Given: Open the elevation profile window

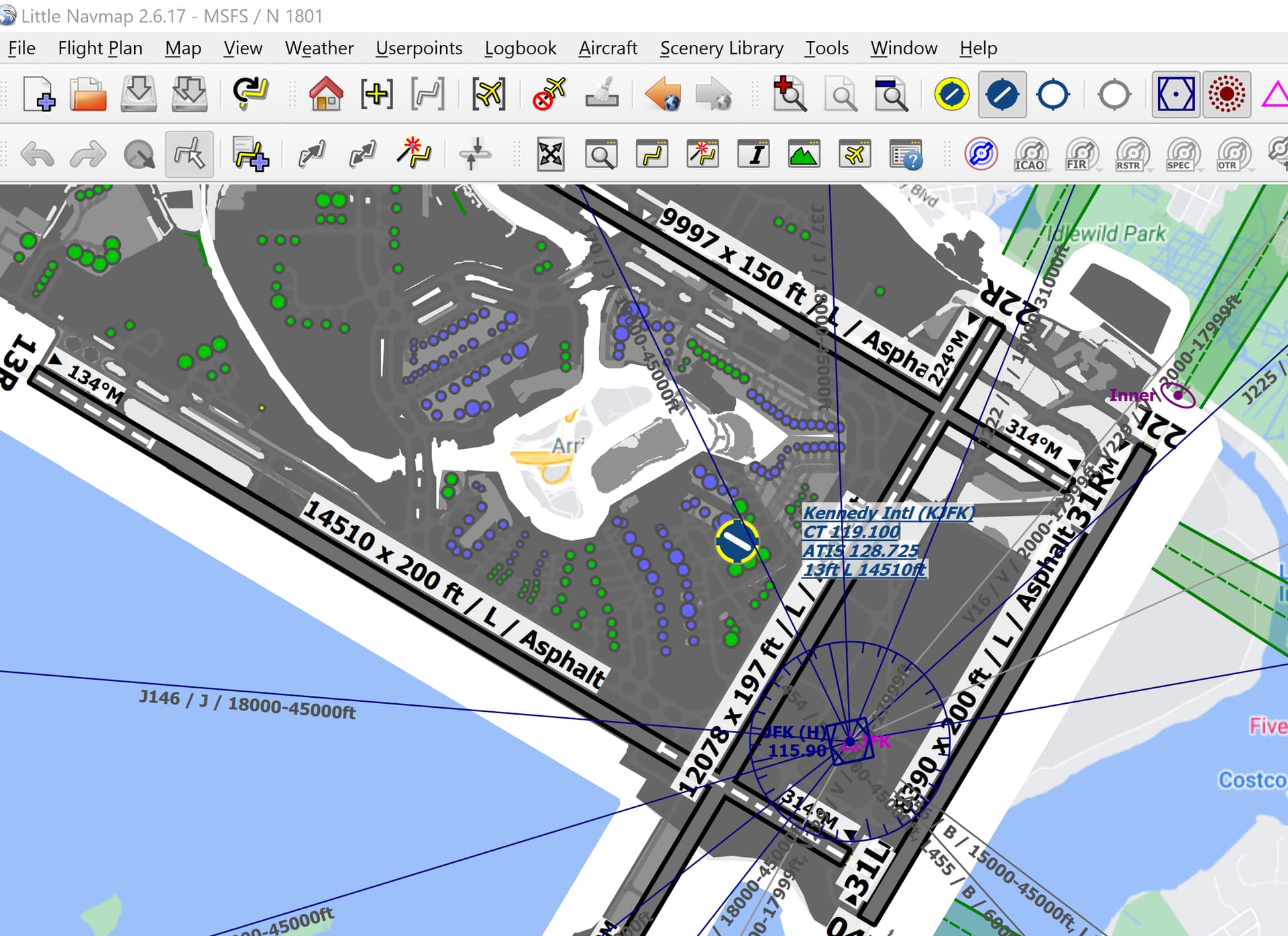Looking at the screenshot, I should [x=803, y=154].
